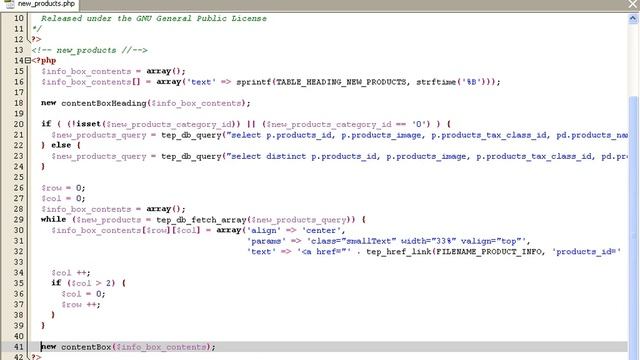Click the 'while' keyword on line 29
Screen dimensions: 640x360
[53, 220]
